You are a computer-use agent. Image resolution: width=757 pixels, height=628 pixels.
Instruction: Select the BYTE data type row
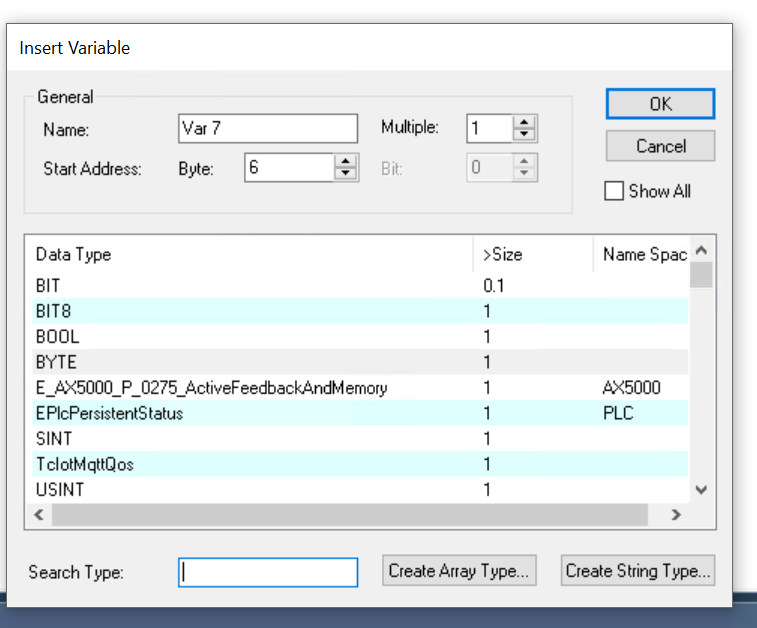pyautogui.click(x=360, y=362)
